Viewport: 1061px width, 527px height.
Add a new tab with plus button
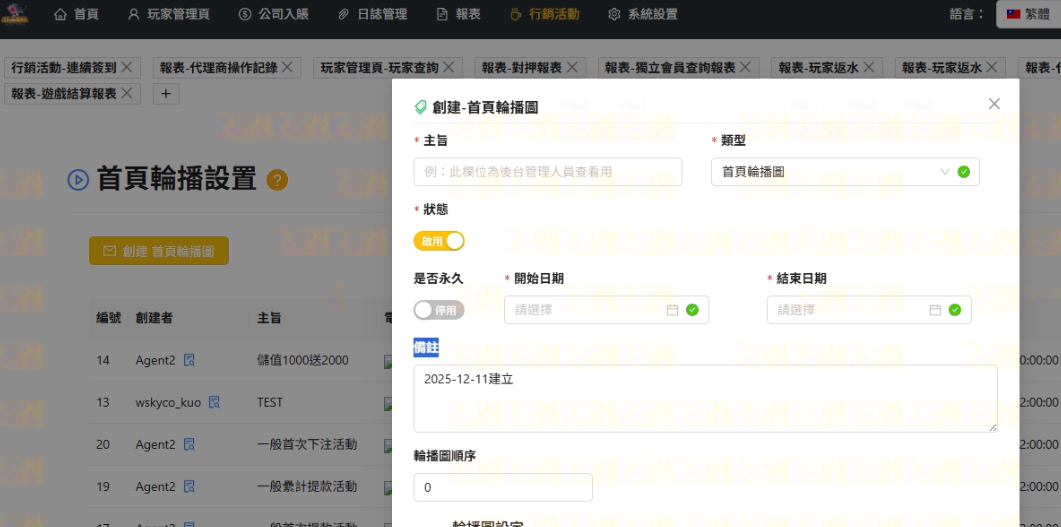tap(167, 94)
